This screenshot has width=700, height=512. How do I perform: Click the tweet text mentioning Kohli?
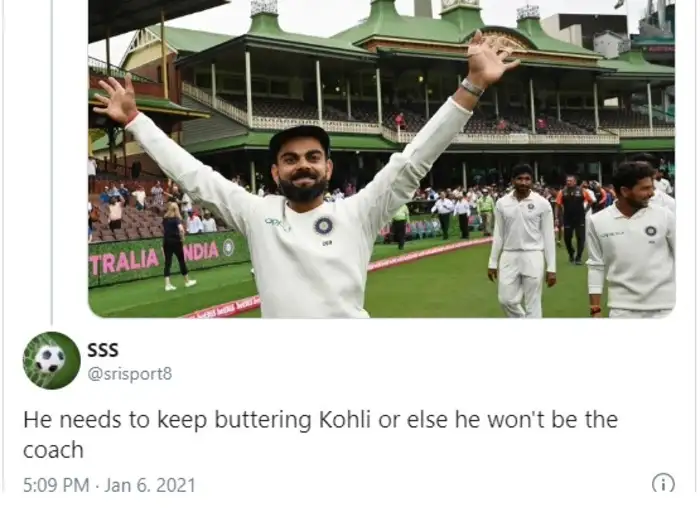(x=320, y=434)
